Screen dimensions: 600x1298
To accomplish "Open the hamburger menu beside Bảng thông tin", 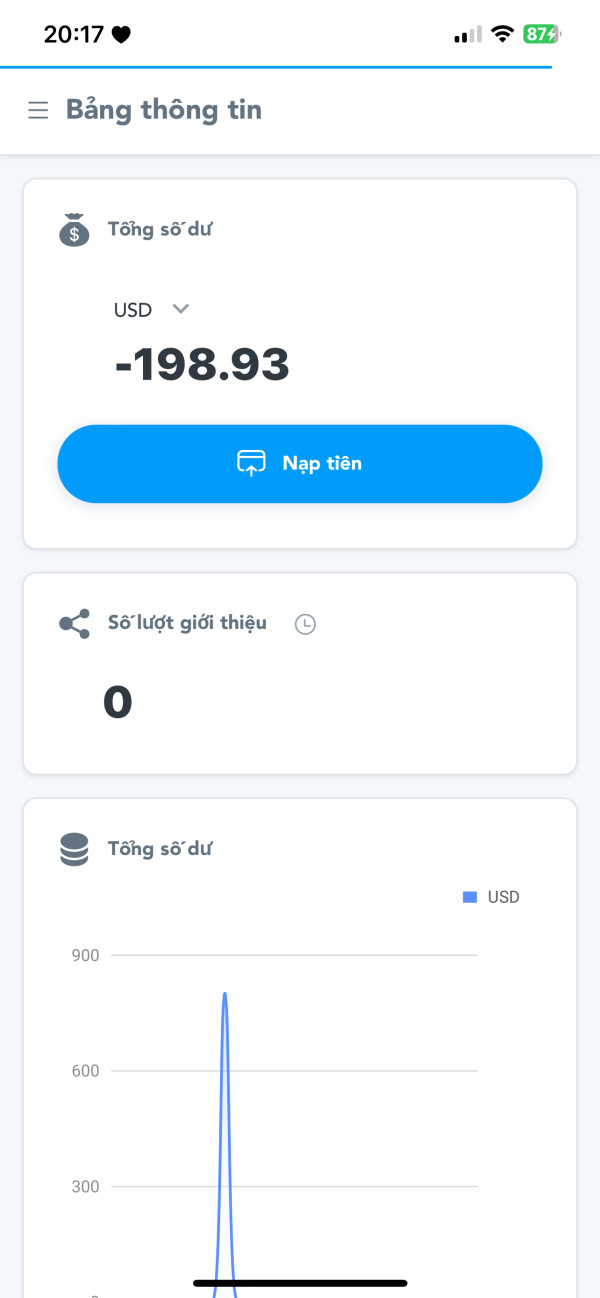I will tap(38, 110).
